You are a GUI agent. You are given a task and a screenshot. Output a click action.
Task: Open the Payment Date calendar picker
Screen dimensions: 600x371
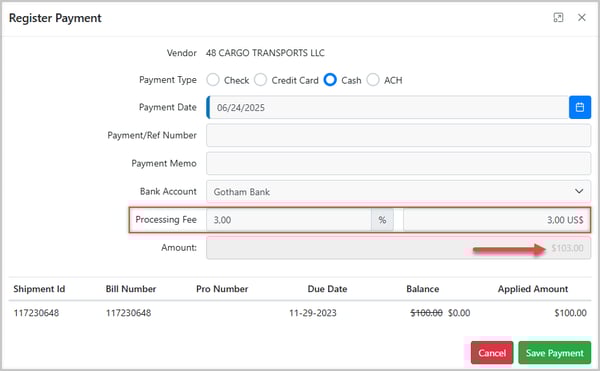click(580, 107)
